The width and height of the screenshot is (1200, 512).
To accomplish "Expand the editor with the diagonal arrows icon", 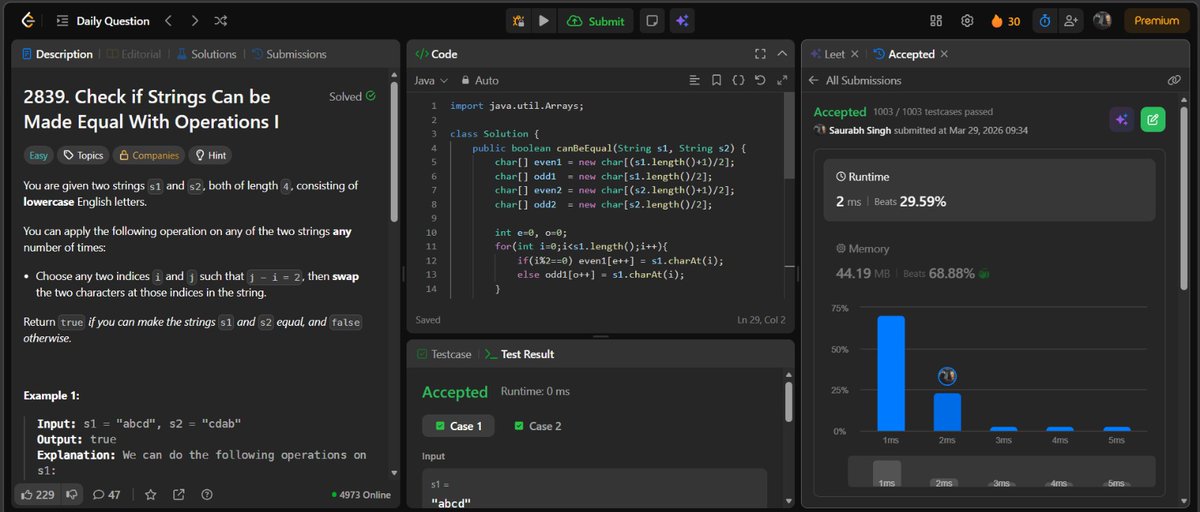I will [781, 80].
